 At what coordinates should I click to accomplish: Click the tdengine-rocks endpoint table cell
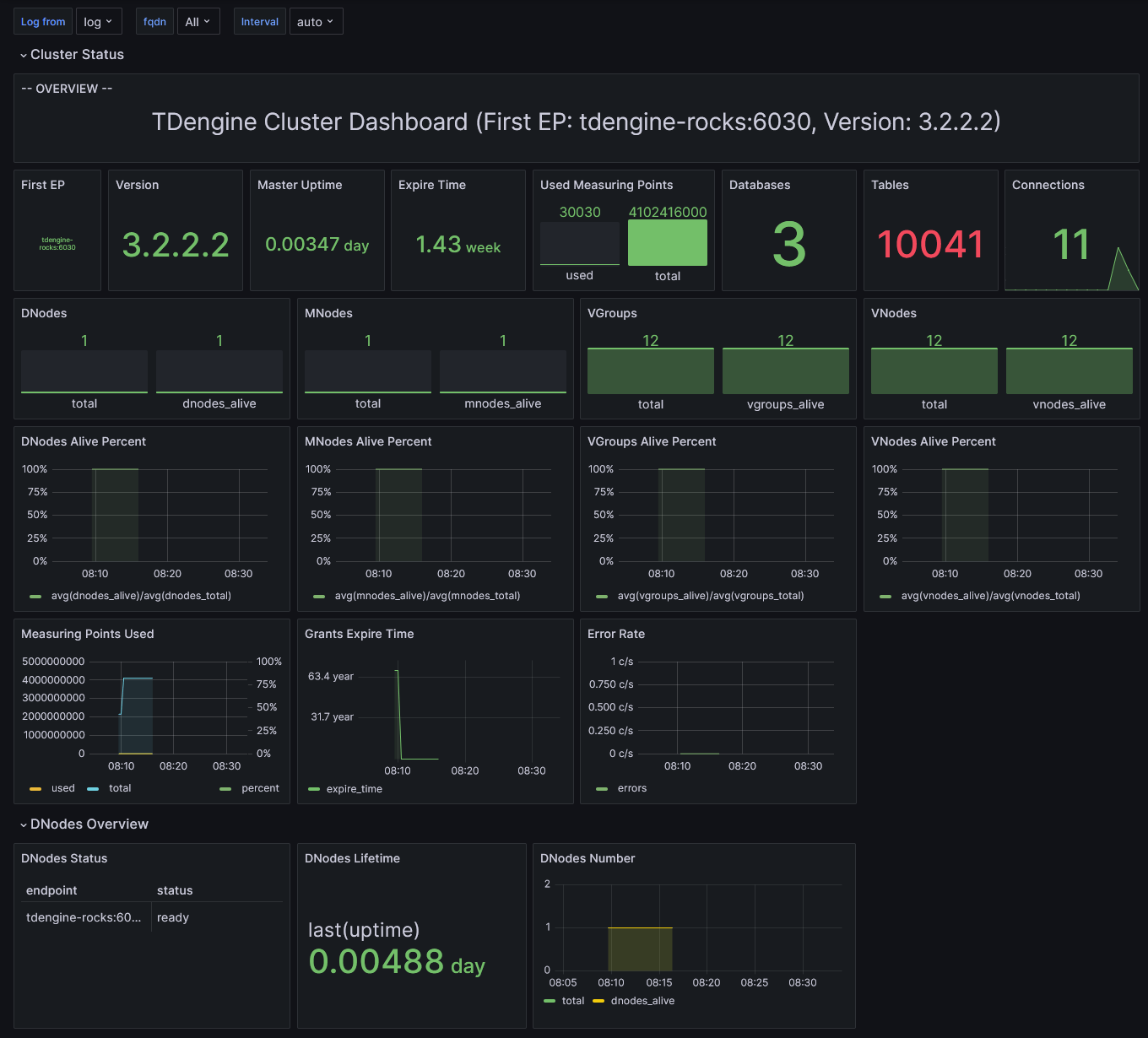click(x=84, y=917)
